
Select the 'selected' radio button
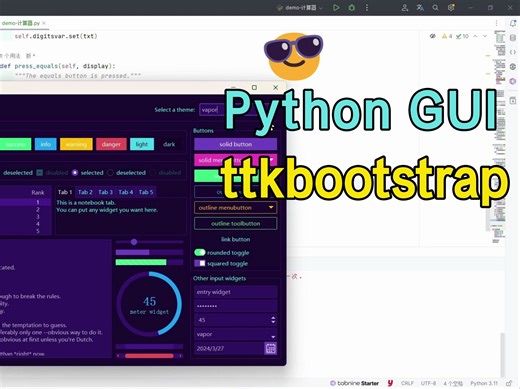coord(75,173)
